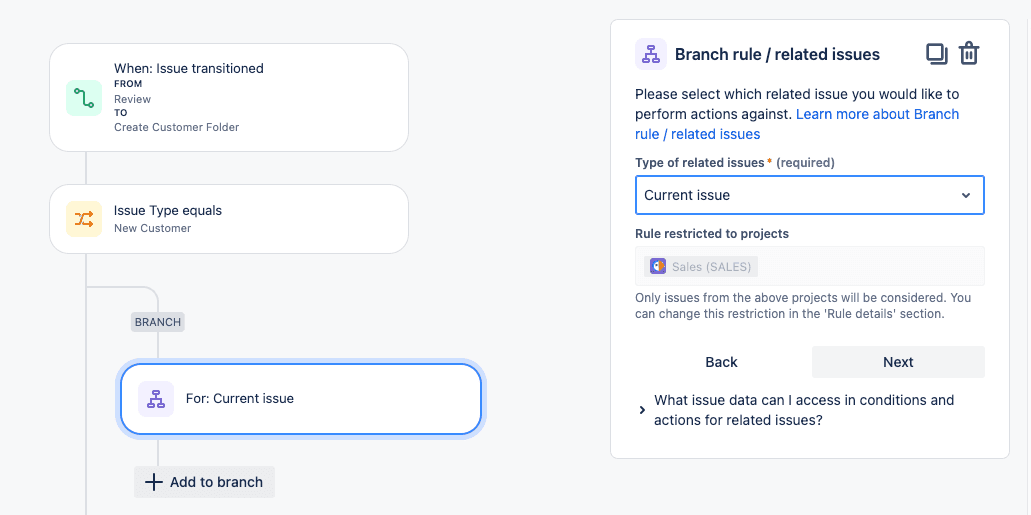Click the Sales project avatar icon

point(658,266)
